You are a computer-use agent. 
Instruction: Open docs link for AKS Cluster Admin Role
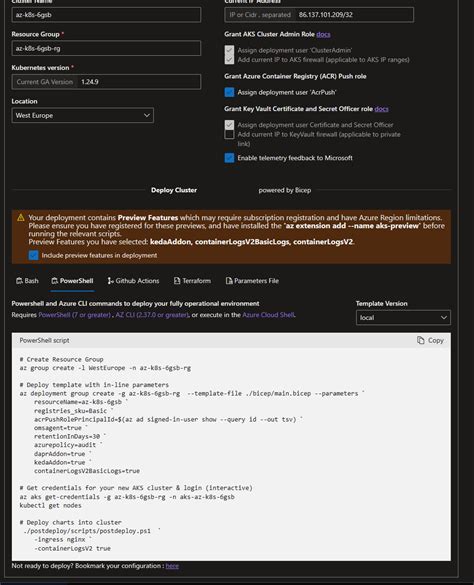pos(323,34)
